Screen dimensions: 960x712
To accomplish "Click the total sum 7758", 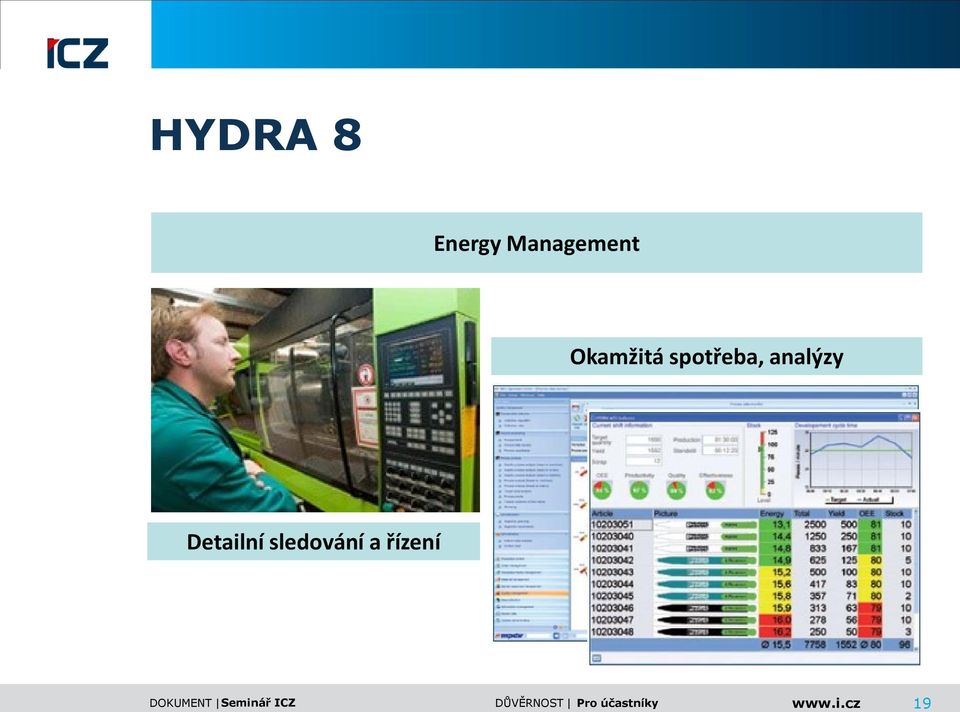I will pyautogui.click(x=815, y=645).
